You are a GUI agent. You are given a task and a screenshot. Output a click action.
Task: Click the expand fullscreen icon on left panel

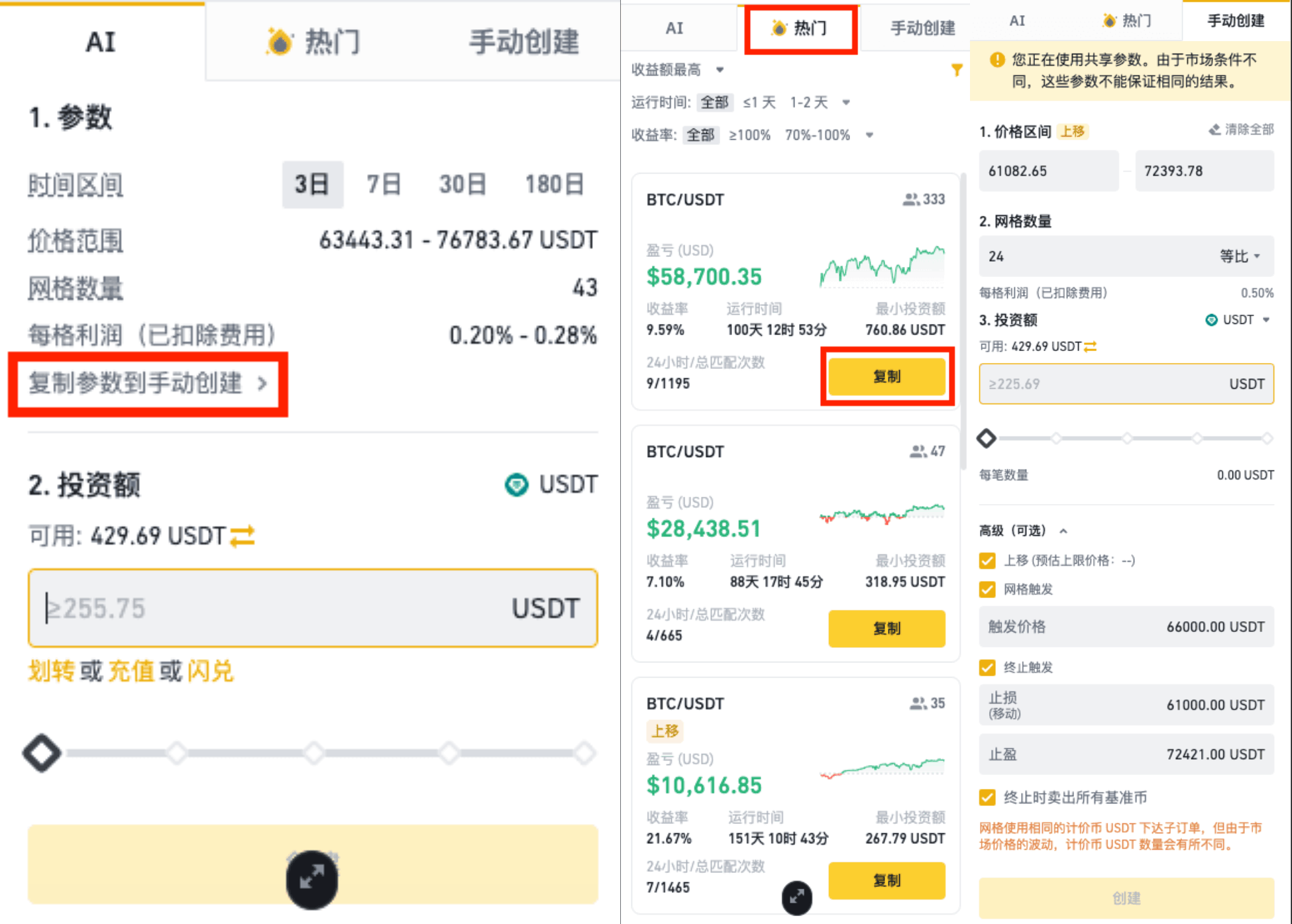coord(311,879)
